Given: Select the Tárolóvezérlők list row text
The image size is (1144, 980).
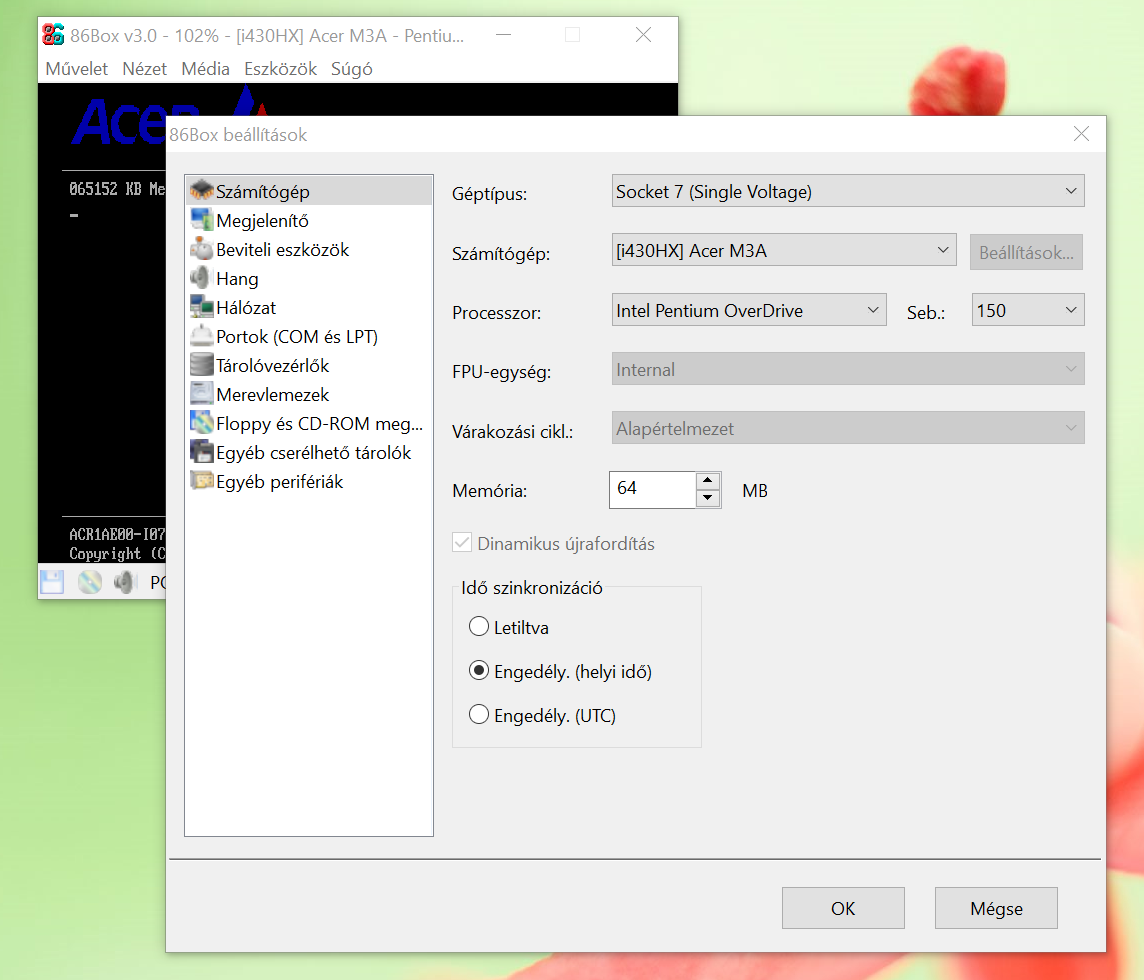Looking at the screenshot, I should [273, 366].
